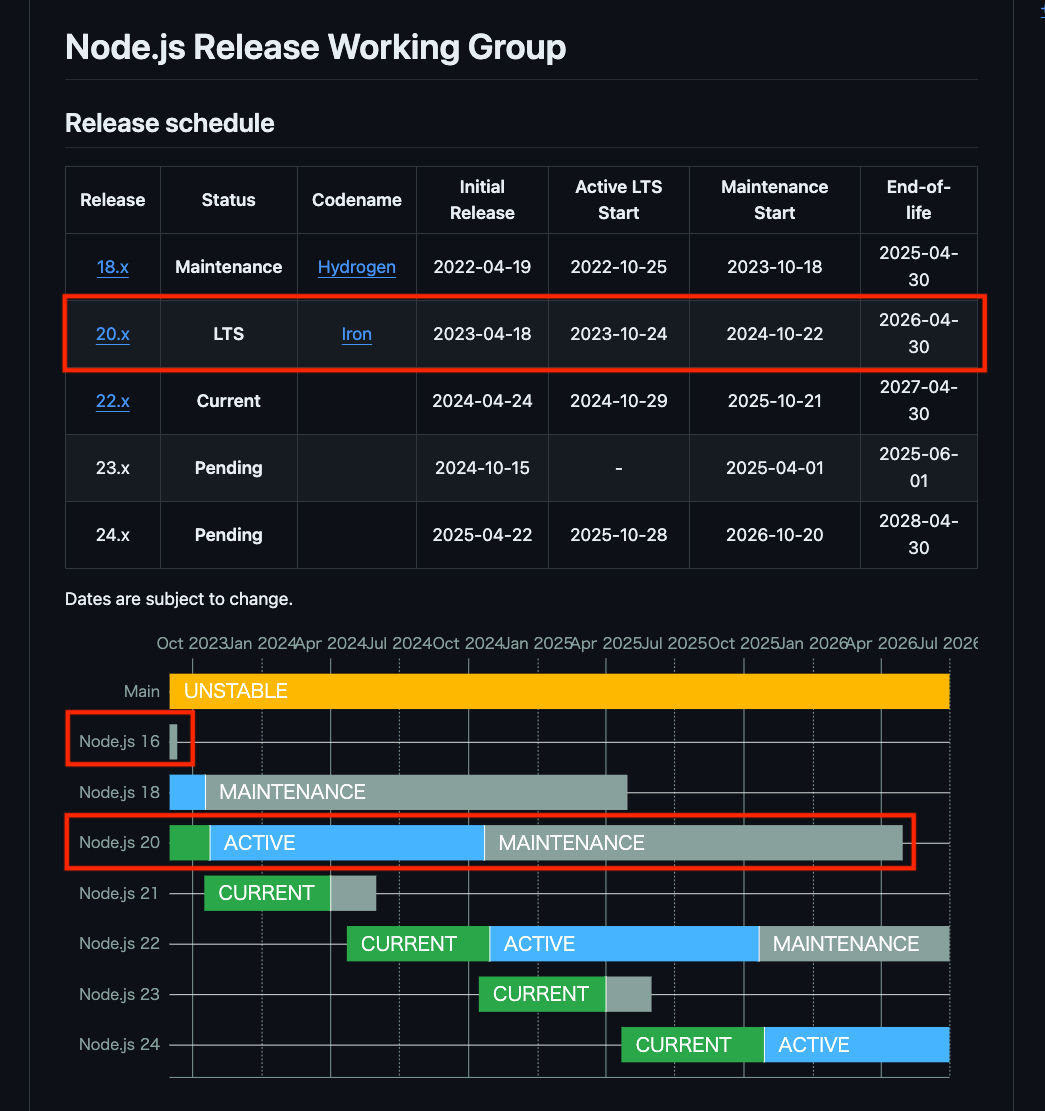Click the 23.x release cell
The image size is (1045, 1111).
(113, 468)
